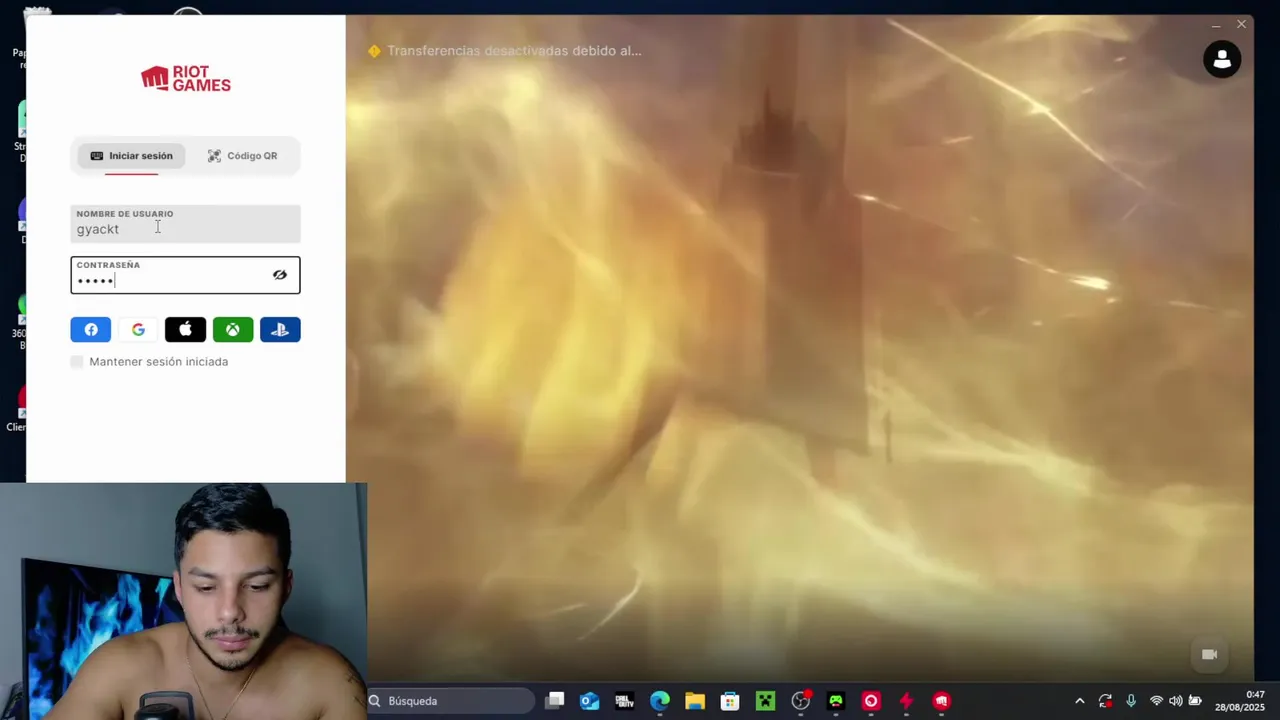Screen dimensions: 1280x720
Task: Sign in with Google
Action: pyautogui.click(x=138, y=330)
